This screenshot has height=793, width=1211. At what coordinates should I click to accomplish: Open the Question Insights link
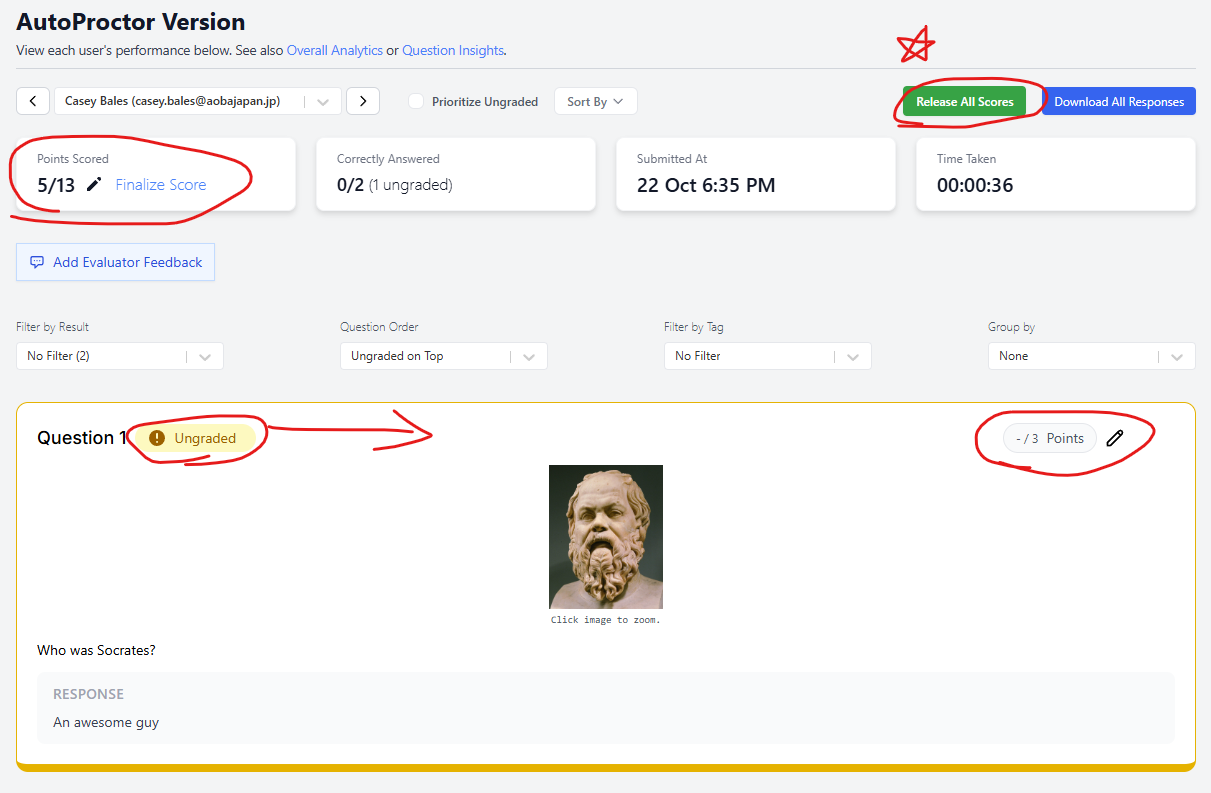452,50
